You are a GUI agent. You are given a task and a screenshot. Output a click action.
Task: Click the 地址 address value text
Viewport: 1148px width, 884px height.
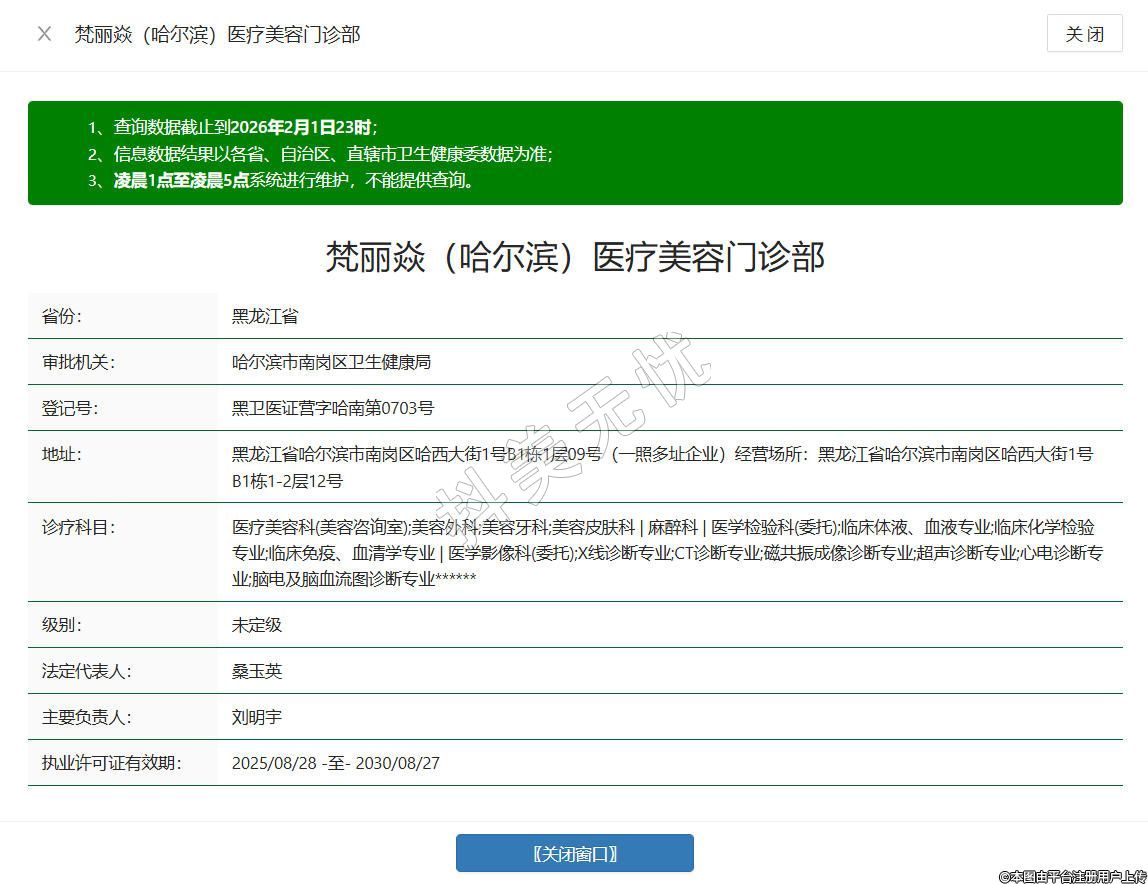[662, 467]
